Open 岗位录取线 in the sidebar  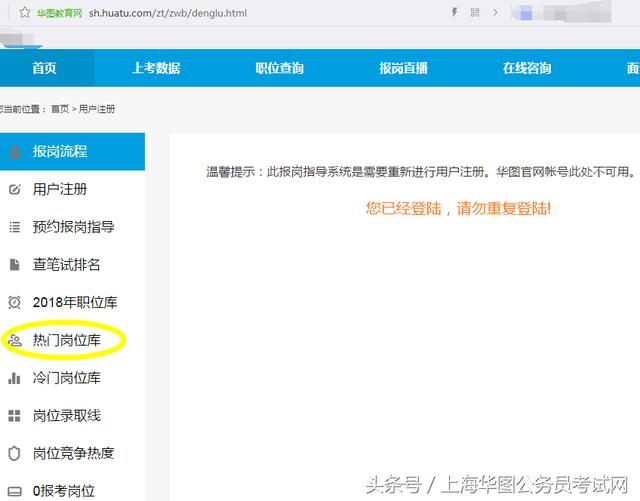67,416
